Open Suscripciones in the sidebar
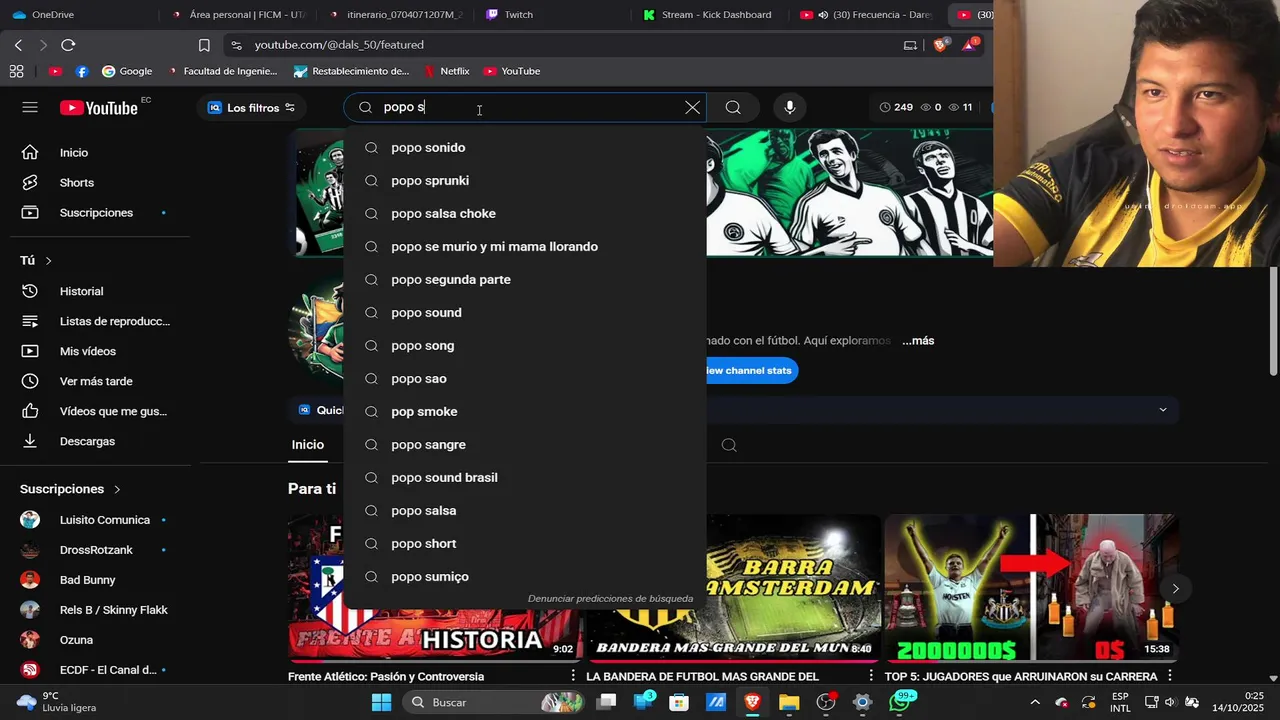 [x=95, y=213]
